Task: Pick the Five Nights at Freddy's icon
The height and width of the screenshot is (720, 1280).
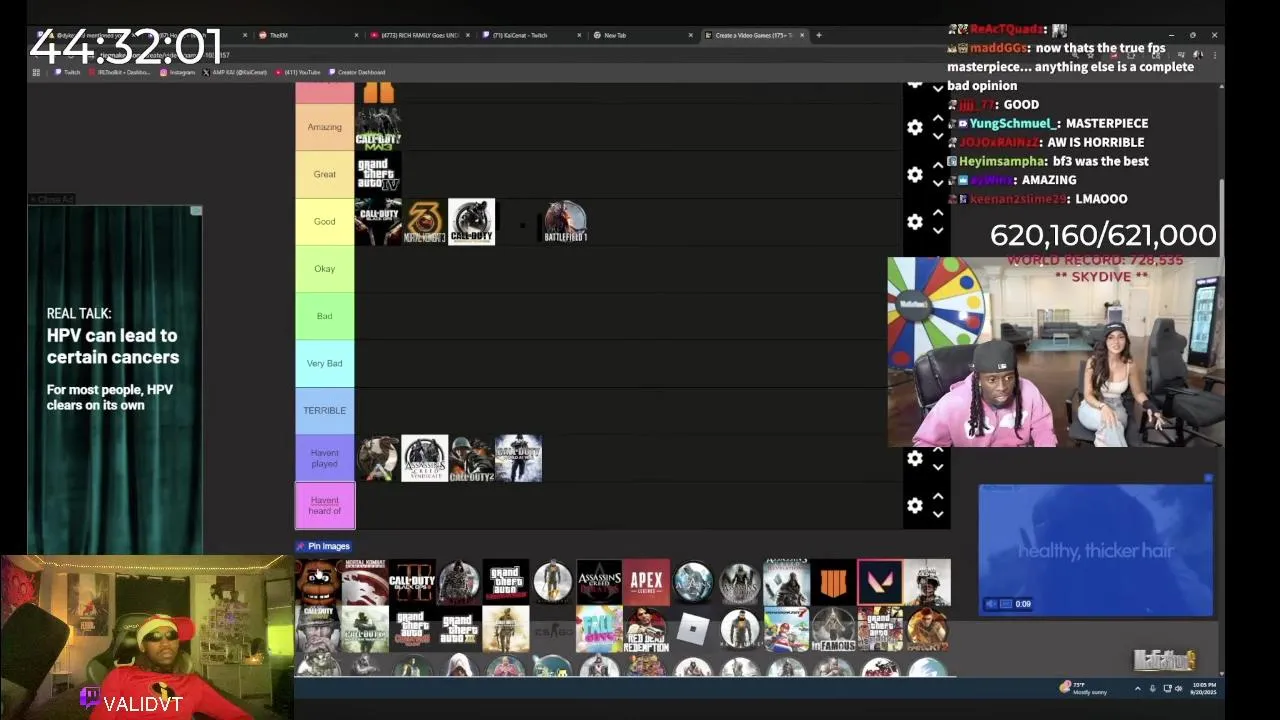Action: pos(318,583)
